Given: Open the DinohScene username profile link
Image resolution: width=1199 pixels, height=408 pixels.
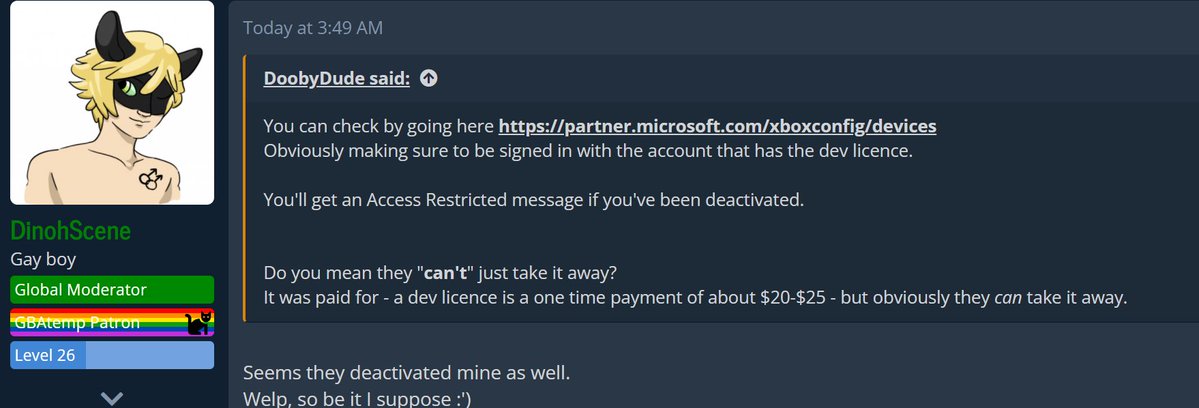Looking at the screenshot, I should tap(70, 230).
